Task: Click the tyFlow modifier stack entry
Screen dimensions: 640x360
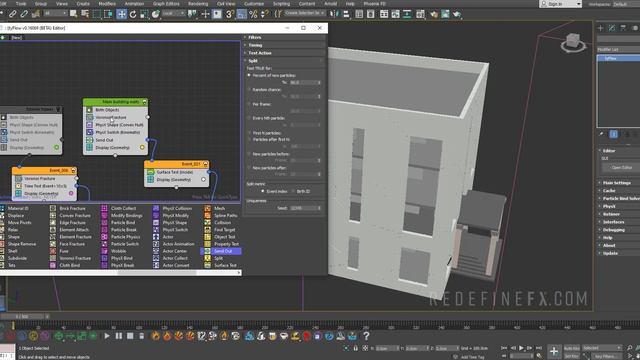Action: pos(619,58)
